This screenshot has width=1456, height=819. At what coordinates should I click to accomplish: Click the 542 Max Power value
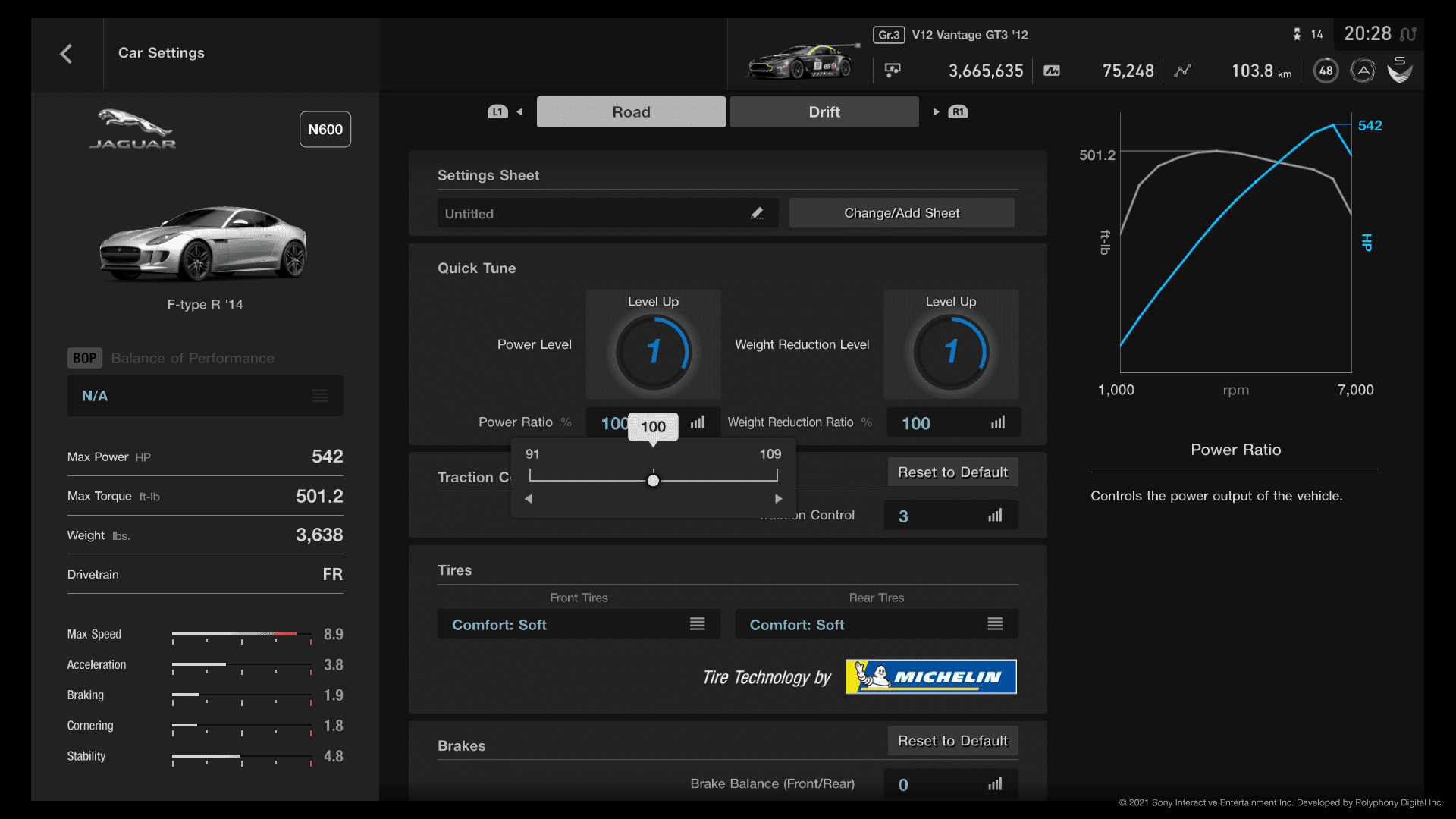pyautogui.click(x=328, y=457)
